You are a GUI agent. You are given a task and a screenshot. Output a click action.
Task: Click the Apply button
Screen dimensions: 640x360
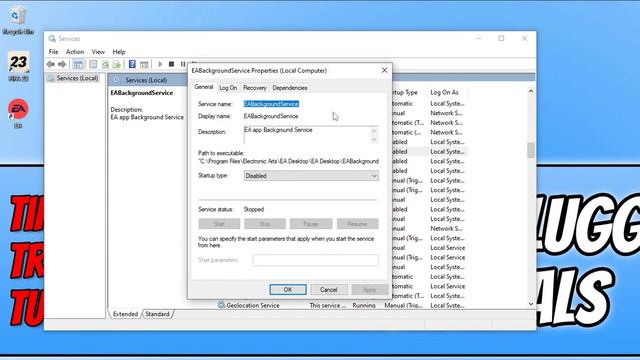(369, 289)
